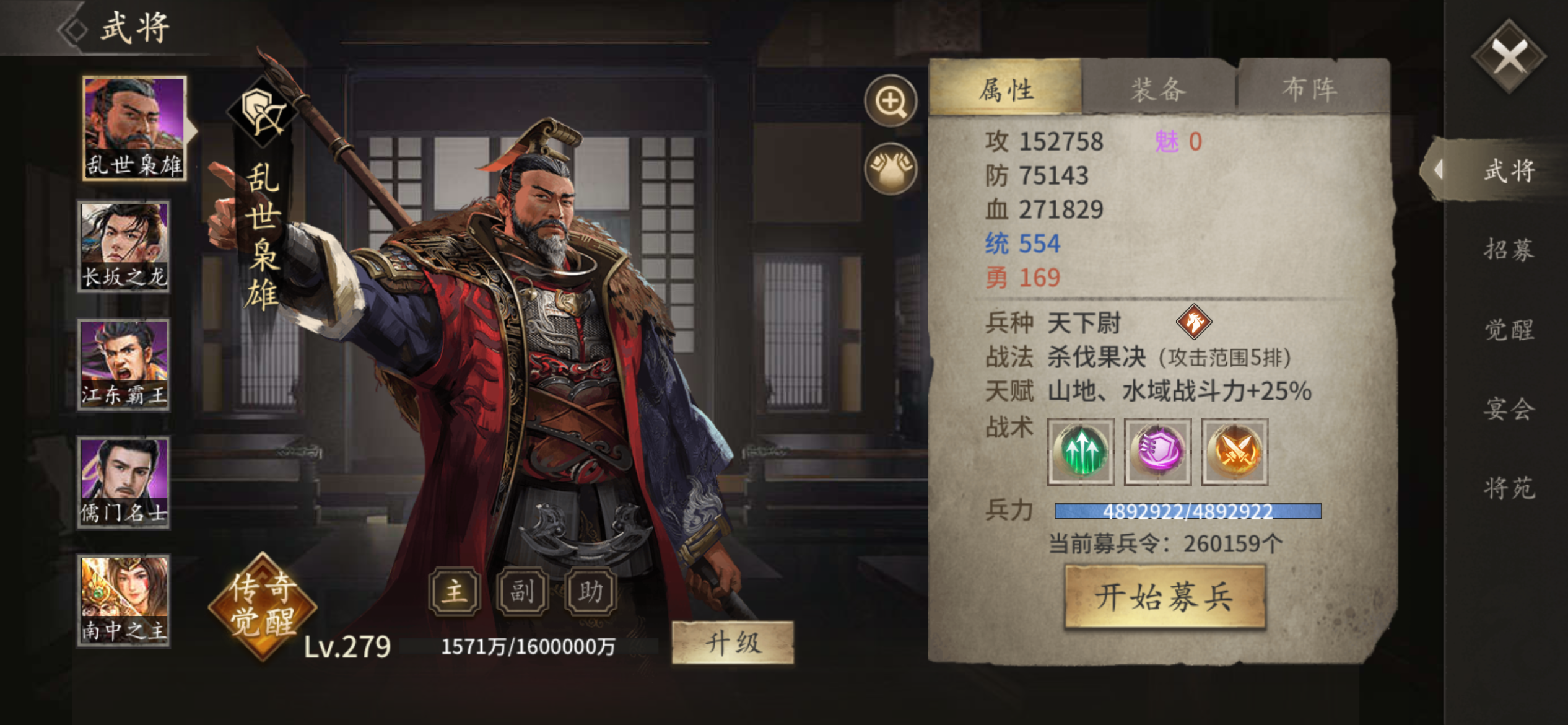
Task: Switch to the 装备 equipment tab
Action: pos(1159,89)
